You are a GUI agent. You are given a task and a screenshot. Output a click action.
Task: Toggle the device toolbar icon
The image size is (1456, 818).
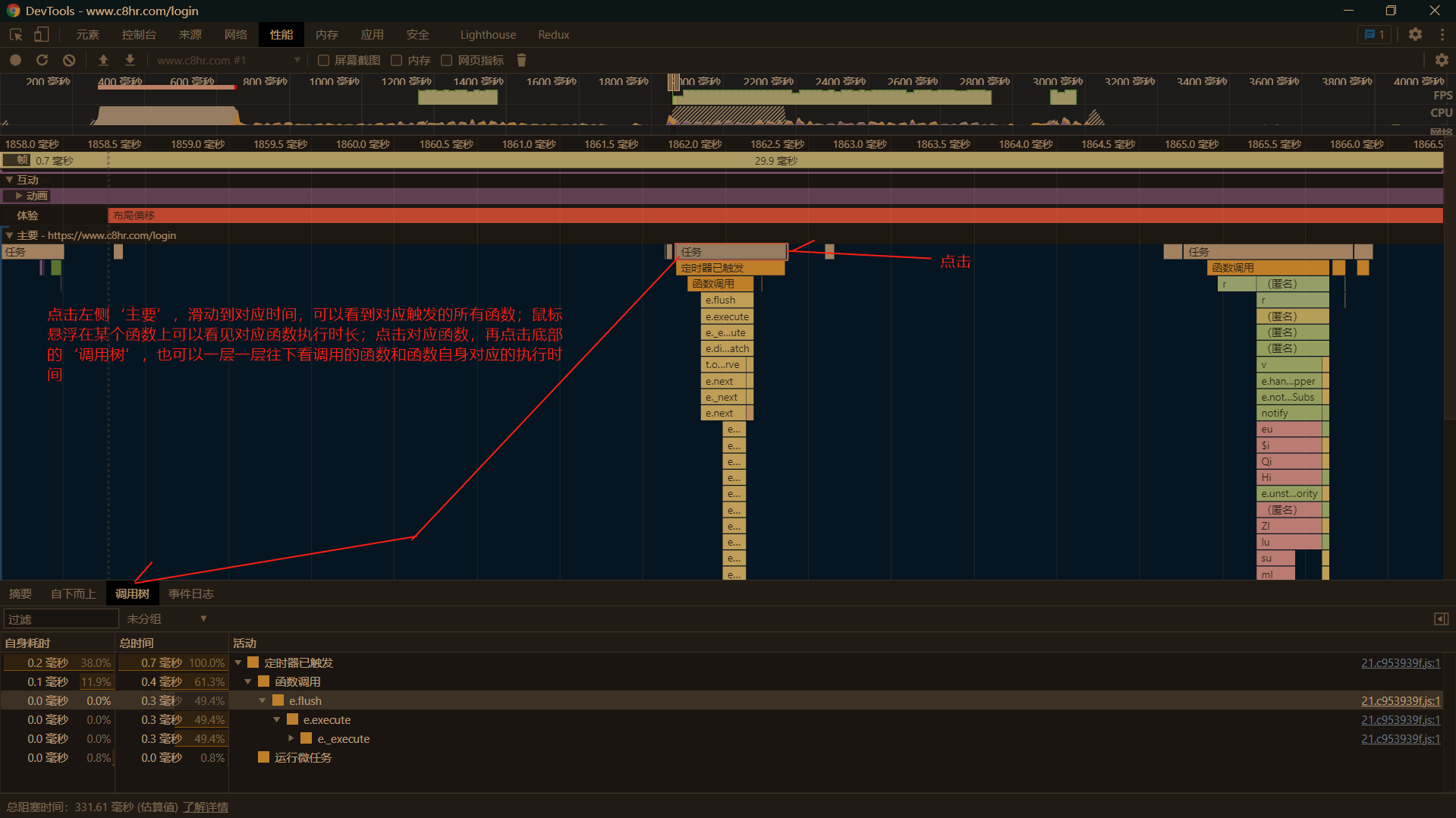coord(42,35)
